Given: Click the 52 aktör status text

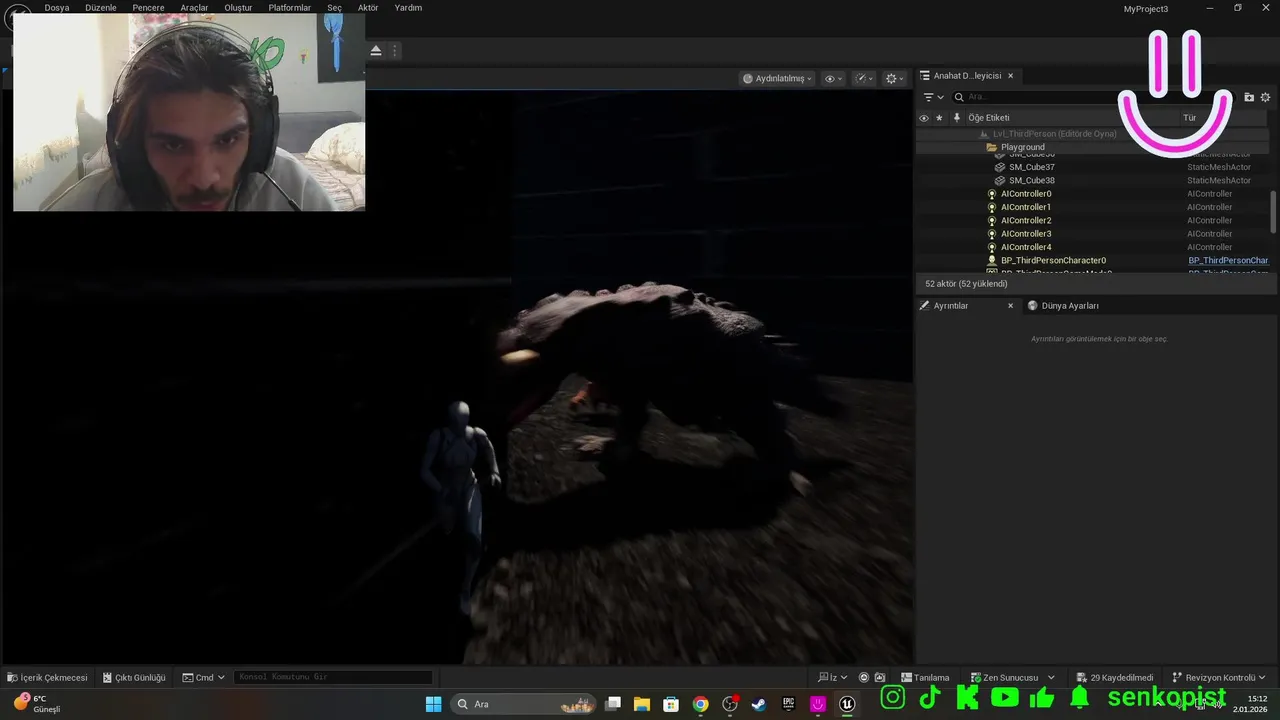Looking at the screenshot, I should [x=966, y=284].
